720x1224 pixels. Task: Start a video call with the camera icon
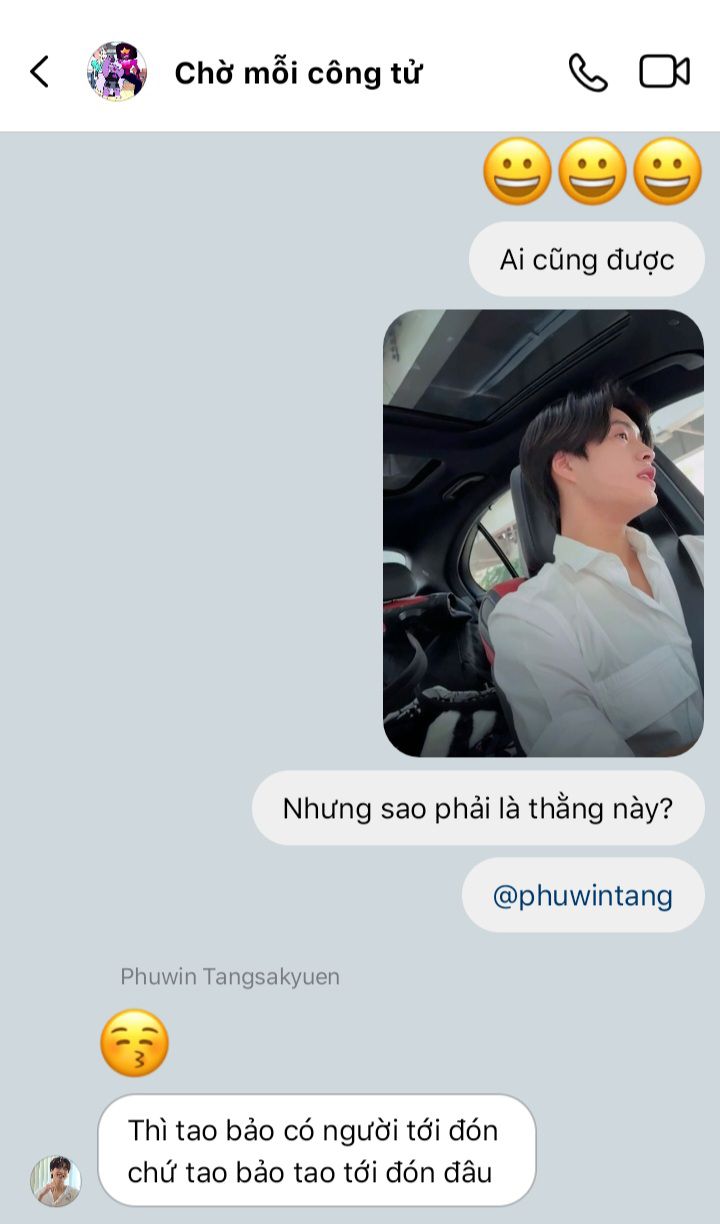pyautogui.click(x=664, y=72)
